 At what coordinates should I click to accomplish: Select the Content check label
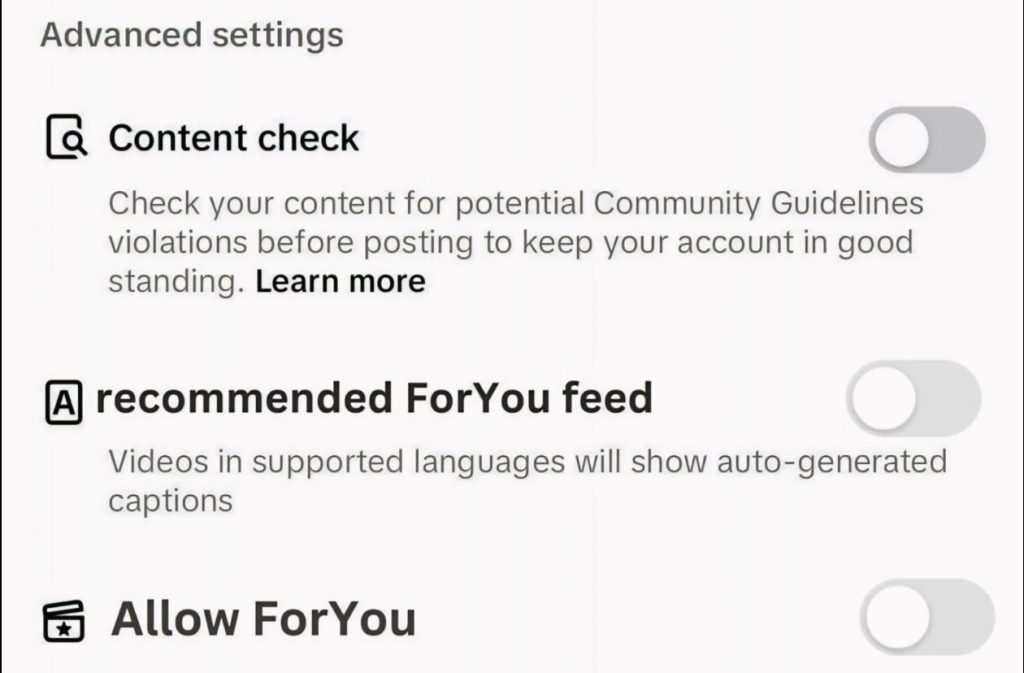click(233, 138)
